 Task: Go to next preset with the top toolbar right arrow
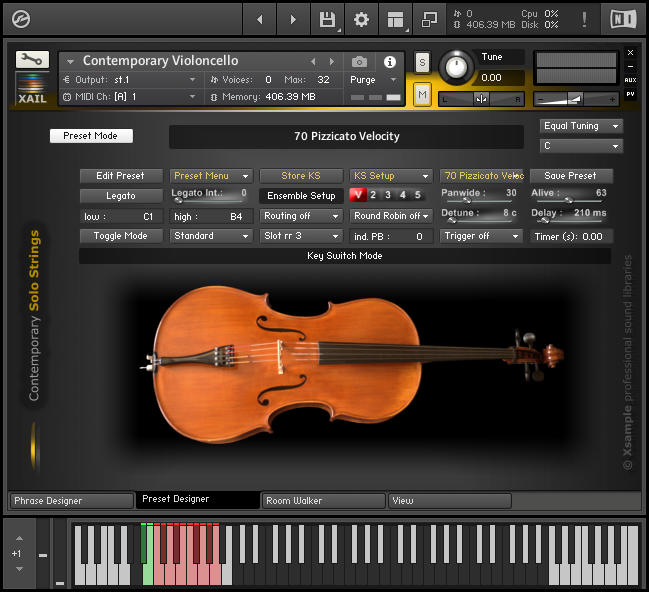(x=293, y=19)
